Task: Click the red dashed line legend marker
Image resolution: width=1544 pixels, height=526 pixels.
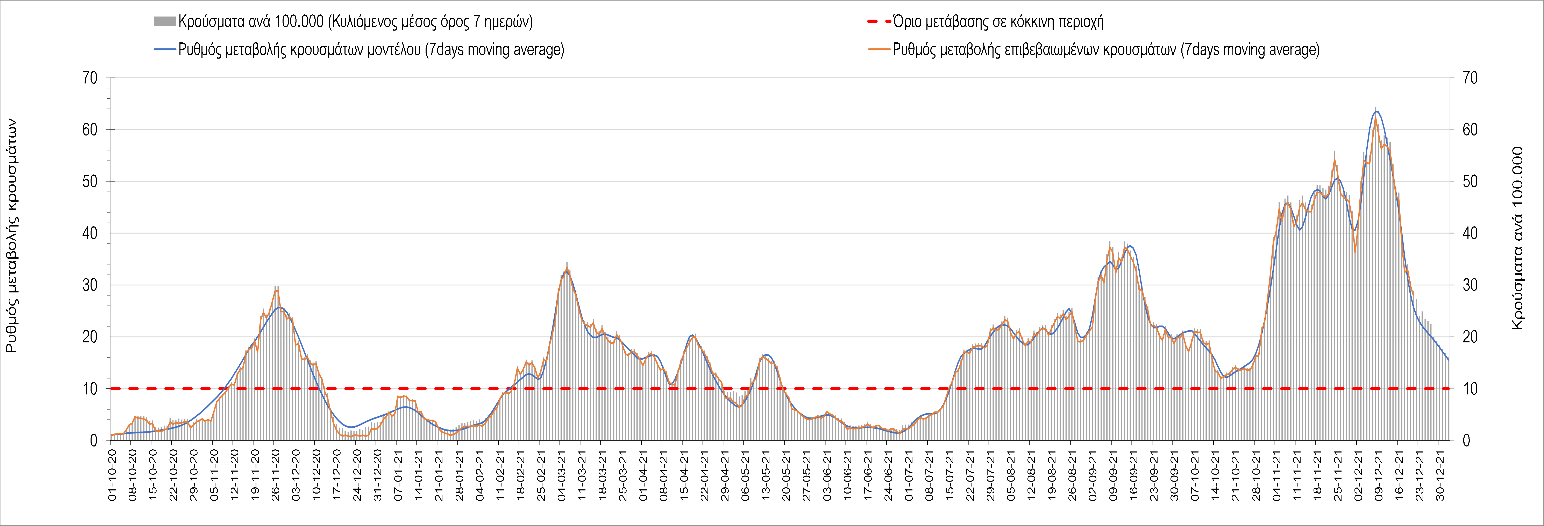Action: tap(877, 21)
